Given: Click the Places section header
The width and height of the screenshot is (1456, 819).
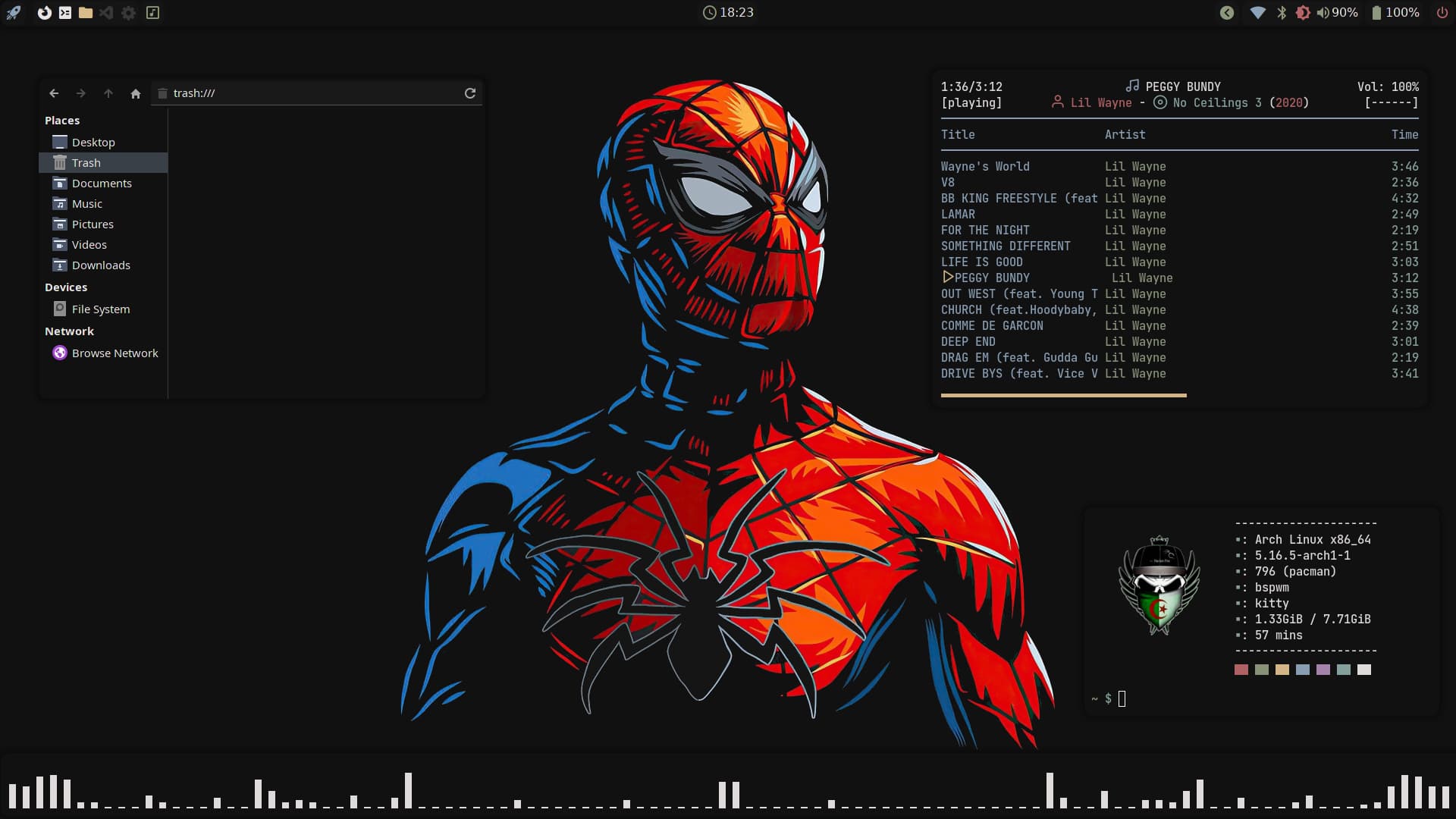Looking at the screenshot, I should (62, 121).
